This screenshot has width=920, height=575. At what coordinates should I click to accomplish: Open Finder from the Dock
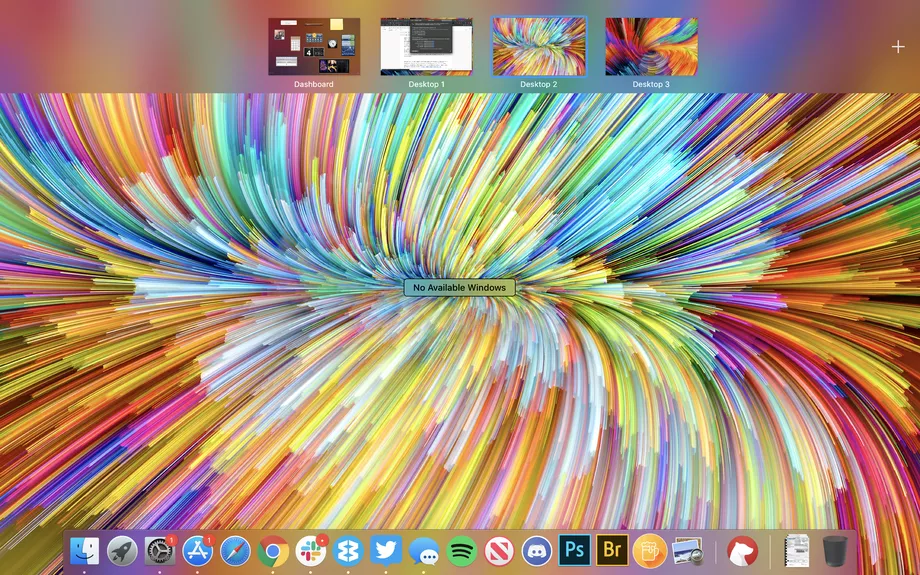[x=85, y=550]
